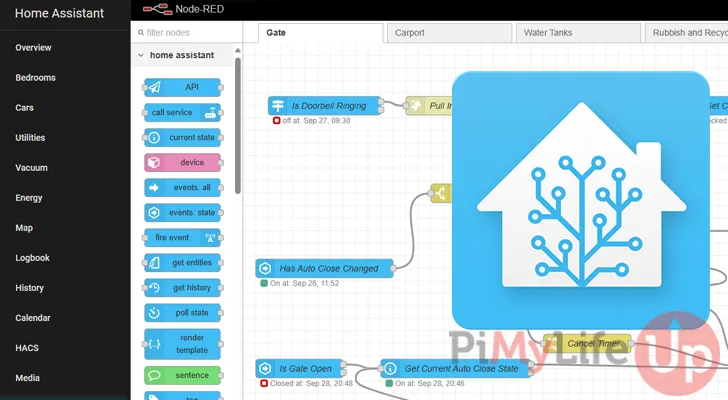This screenshot has width=728, height=400.
Task: Click the yellow Pull node in flow
Action: click(429, 106)
